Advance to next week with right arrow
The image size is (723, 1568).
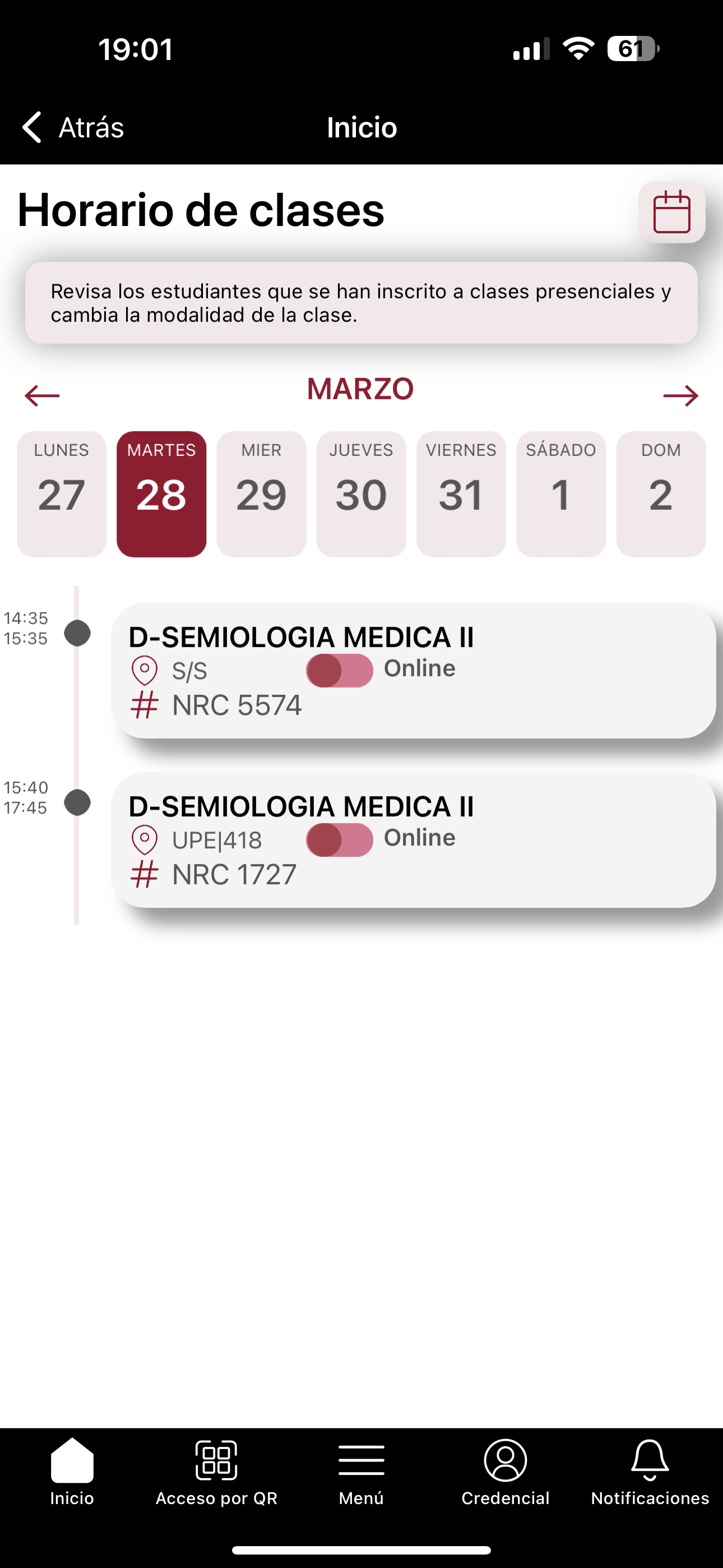pos(680,396)
